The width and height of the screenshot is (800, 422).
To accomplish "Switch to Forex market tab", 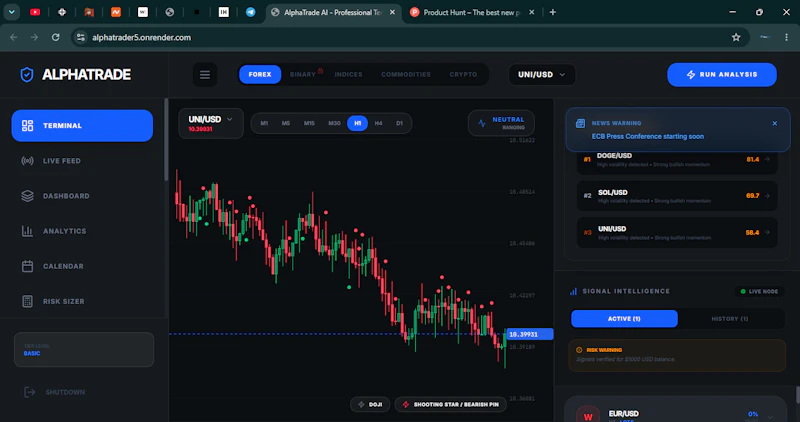I will [x=260, y=75].
